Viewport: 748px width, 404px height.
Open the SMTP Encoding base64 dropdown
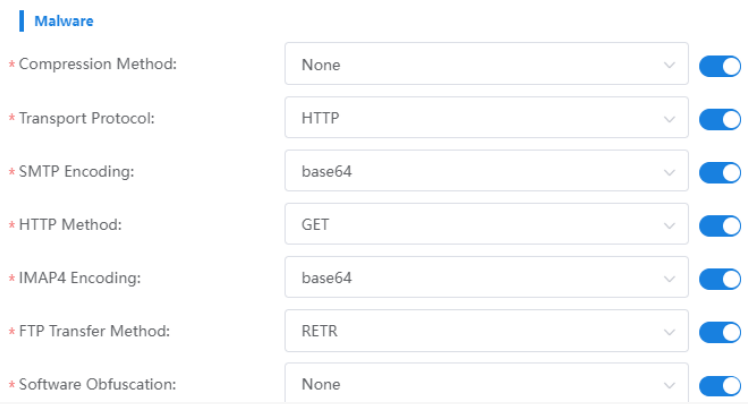click(486, 171)
